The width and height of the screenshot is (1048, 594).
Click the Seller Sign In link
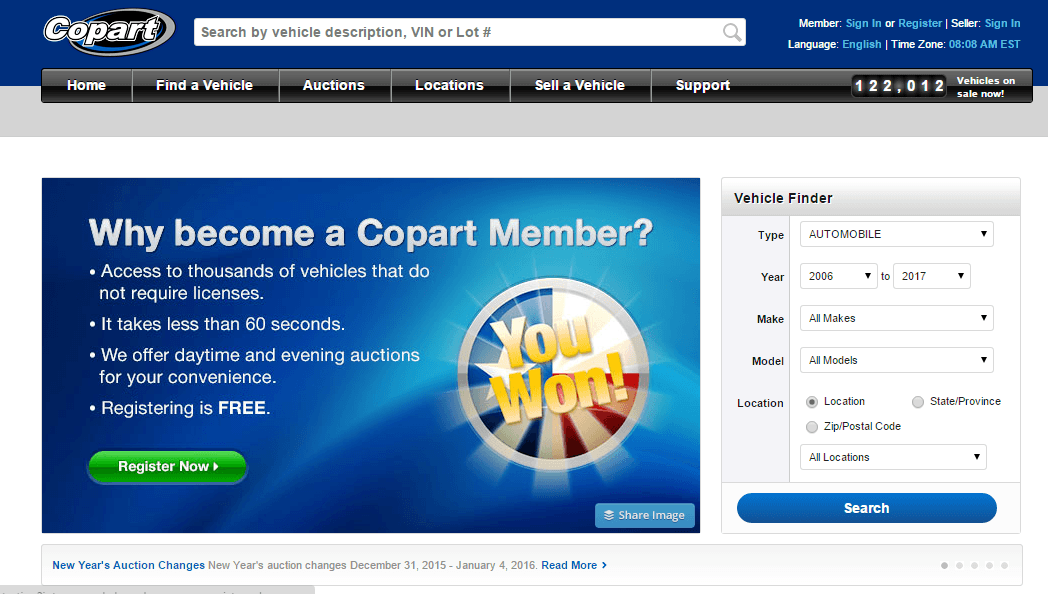[1003, 23]
